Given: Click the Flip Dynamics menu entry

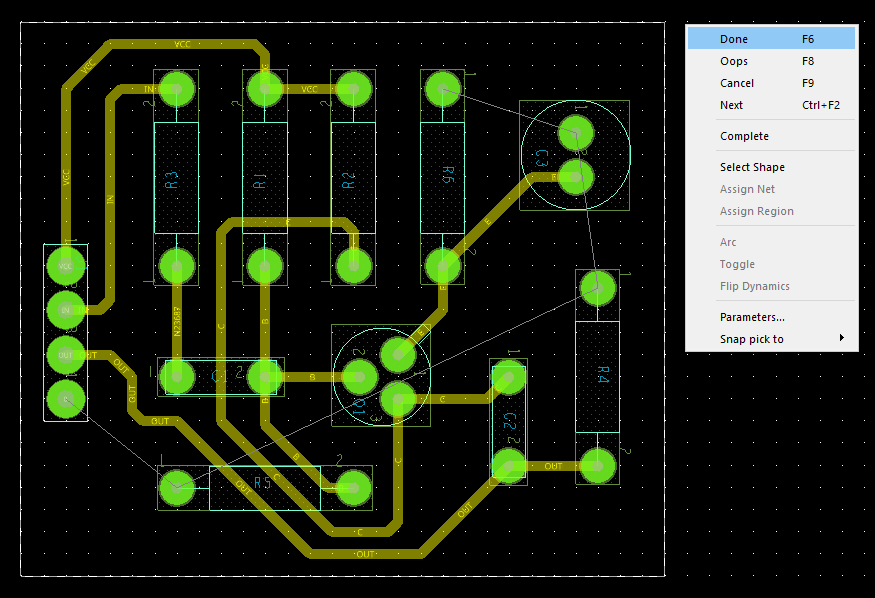Looking at the screenshot, I should click(771, 286).
